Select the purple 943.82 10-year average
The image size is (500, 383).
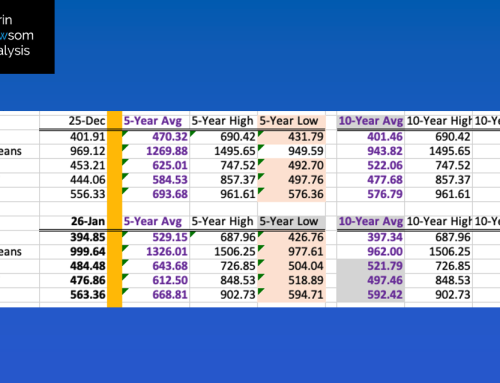pos(371,151)
